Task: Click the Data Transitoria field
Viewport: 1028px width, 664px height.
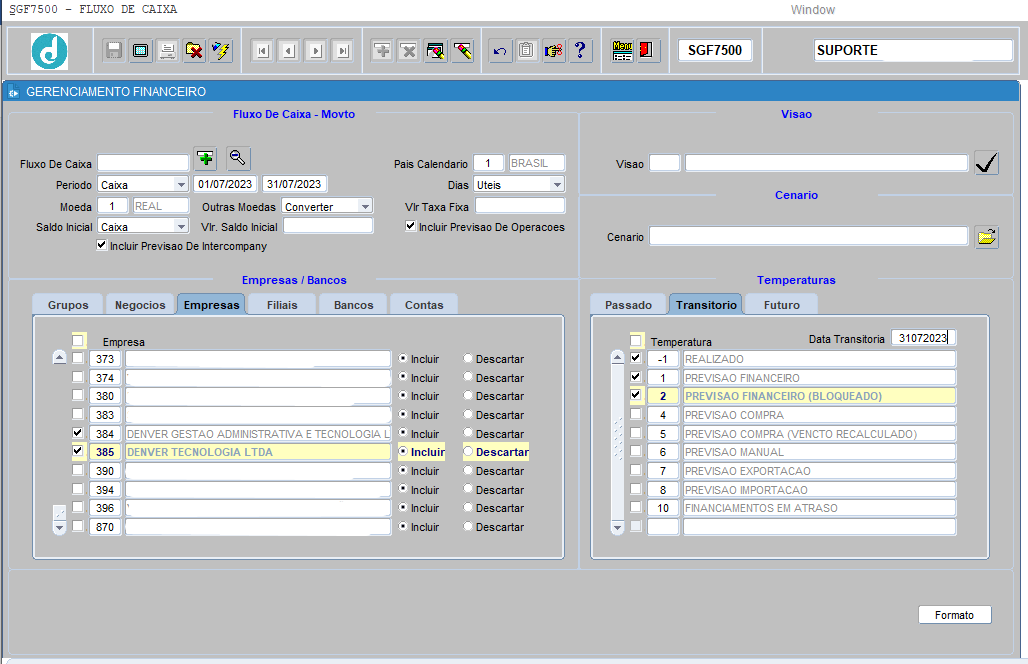Action: (923, 338)
